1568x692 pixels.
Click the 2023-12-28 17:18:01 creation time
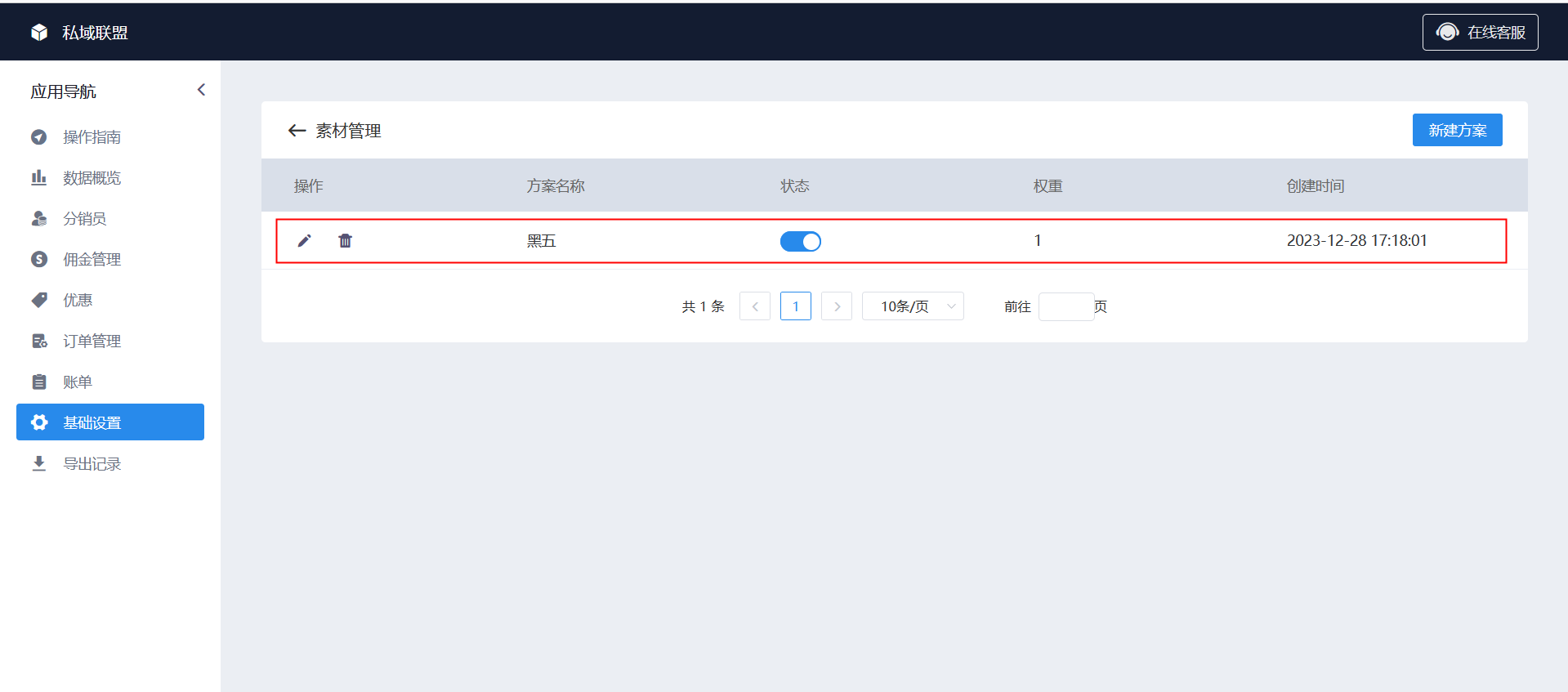coord(1356,240)
